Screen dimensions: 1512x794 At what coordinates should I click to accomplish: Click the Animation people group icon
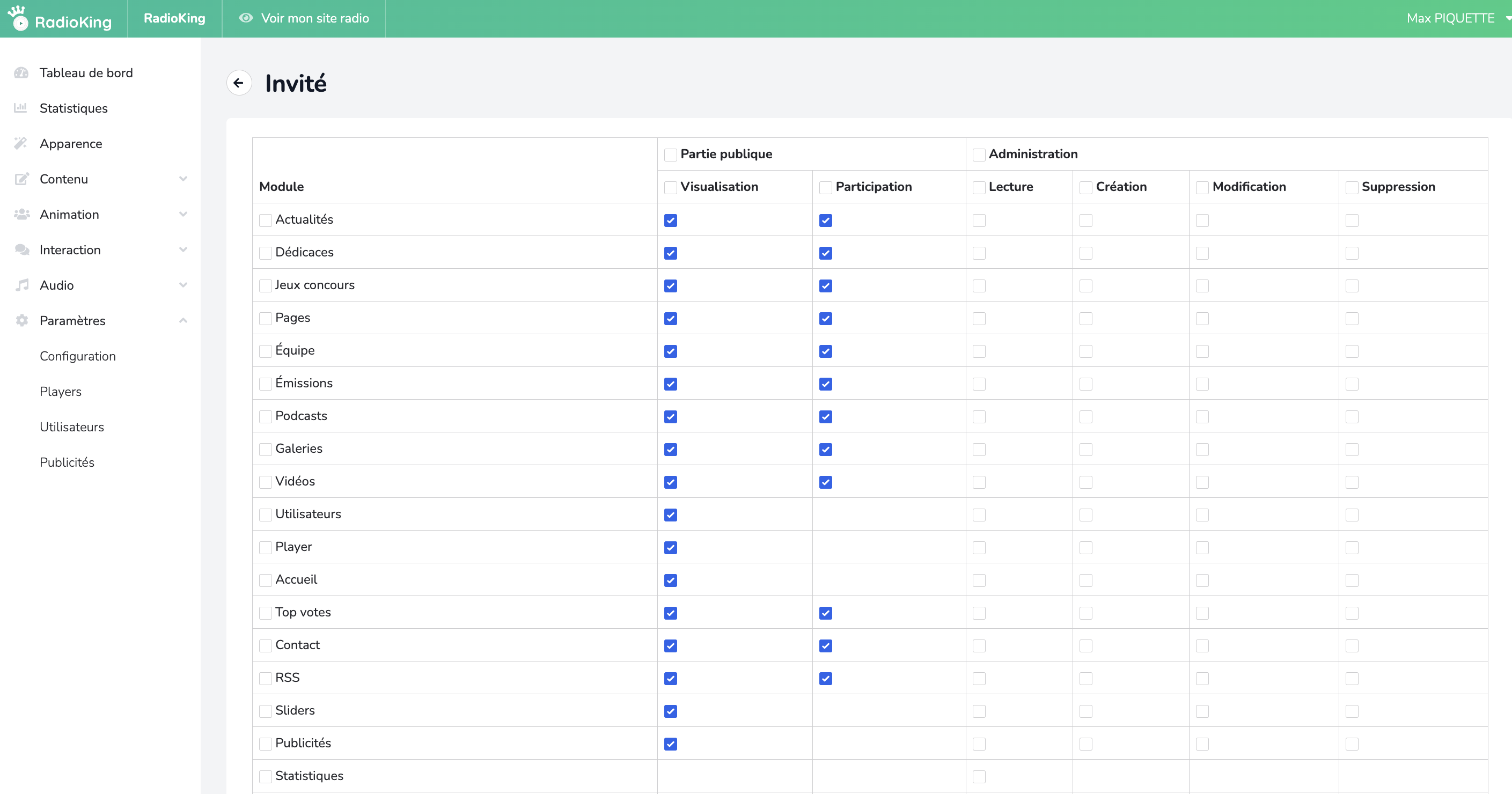[x=21, y=214]
